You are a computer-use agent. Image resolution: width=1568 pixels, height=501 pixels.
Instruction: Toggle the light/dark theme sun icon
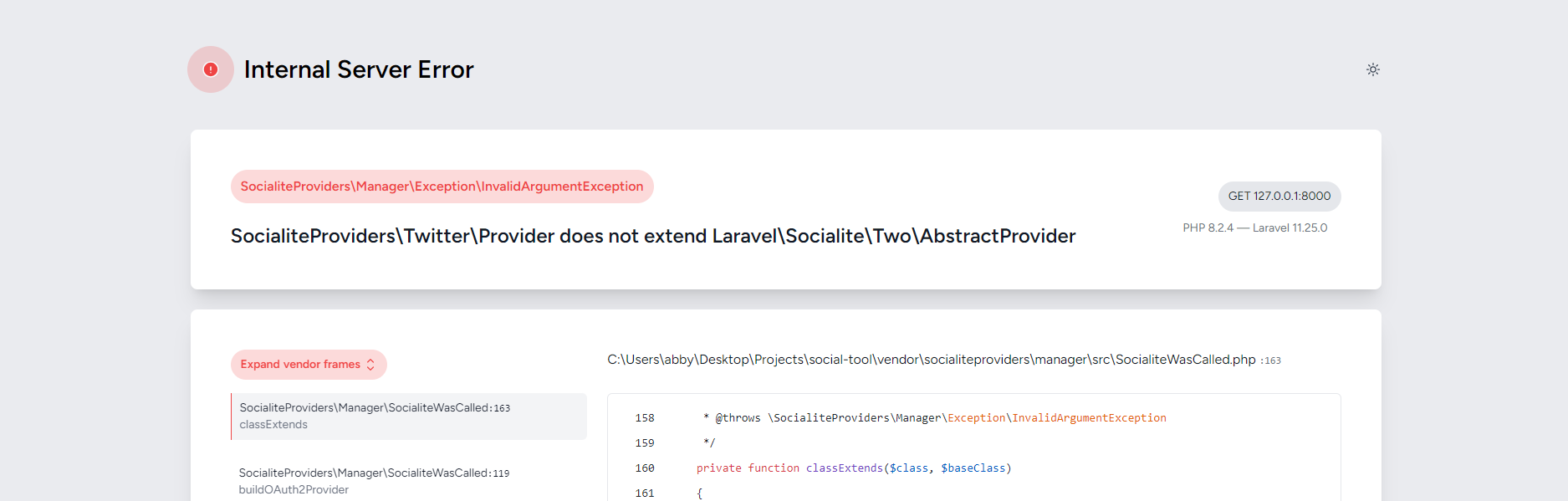1372,69
